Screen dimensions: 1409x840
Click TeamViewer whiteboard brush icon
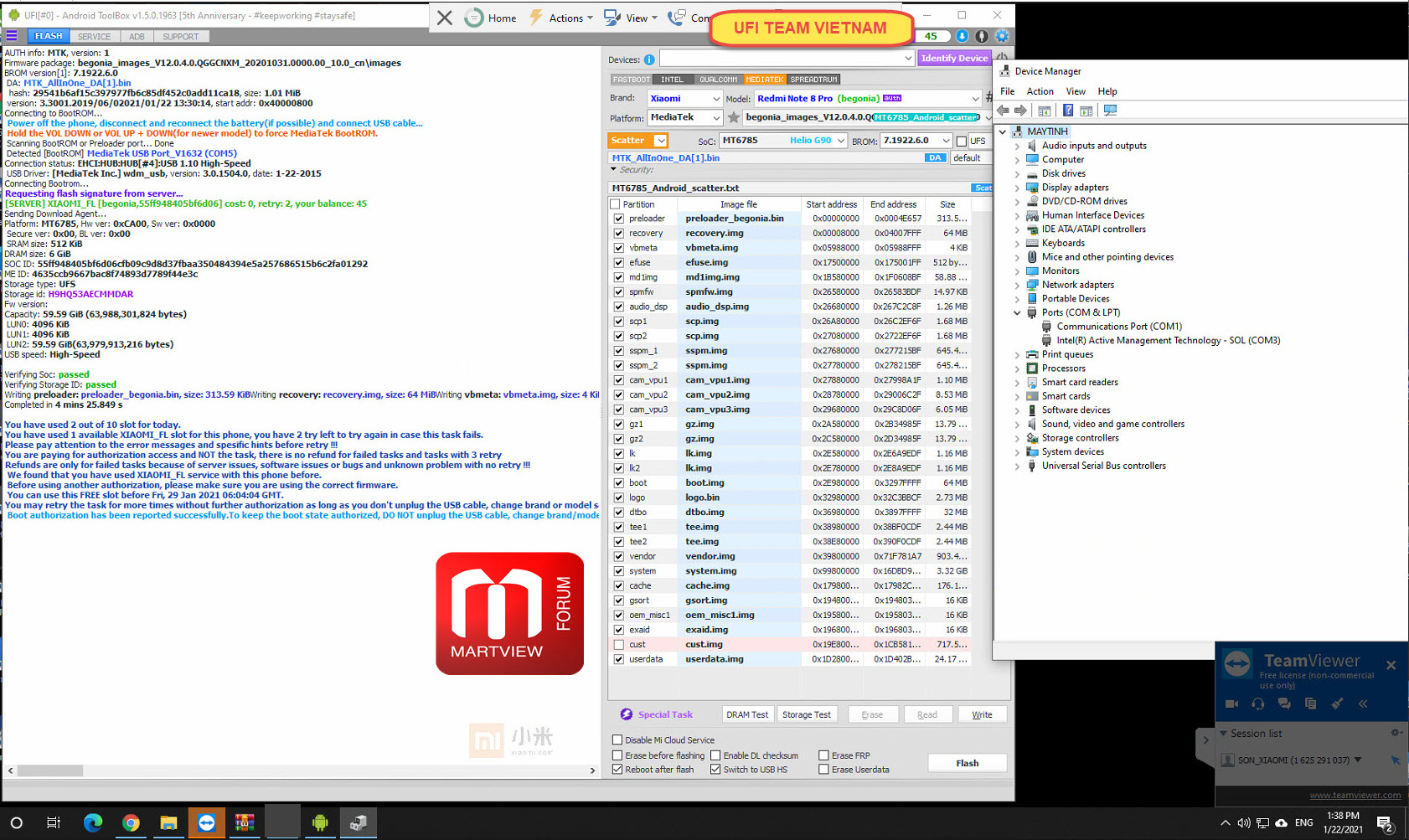pos(1337,704)
